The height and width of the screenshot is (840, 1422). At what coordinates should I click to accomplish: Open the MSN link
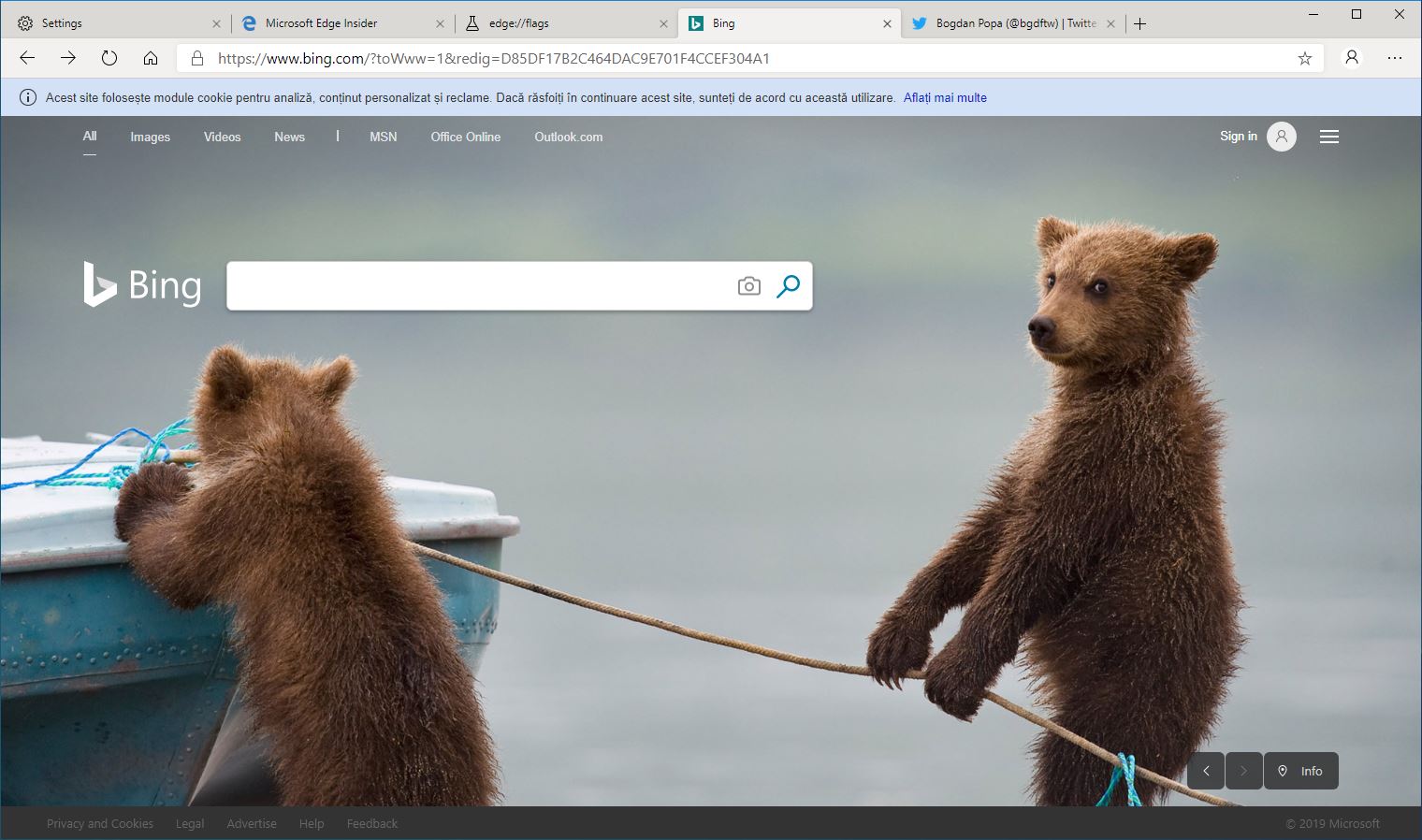384,137
